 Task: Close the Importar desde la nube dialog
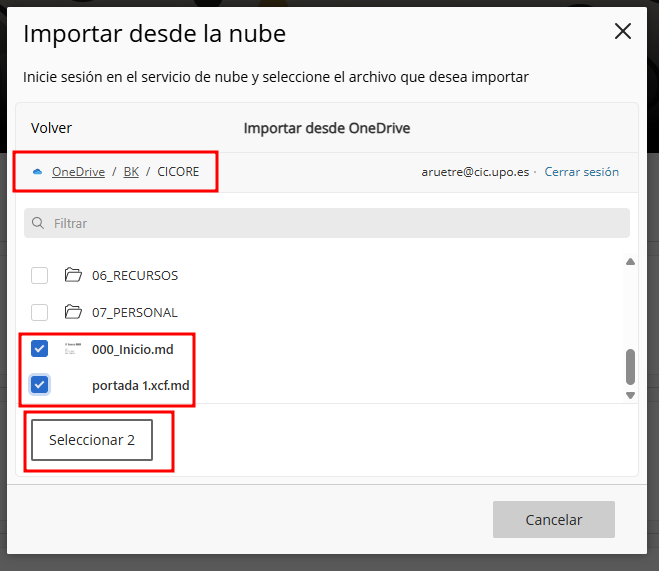pyautogui.click(x=623, y=32)
